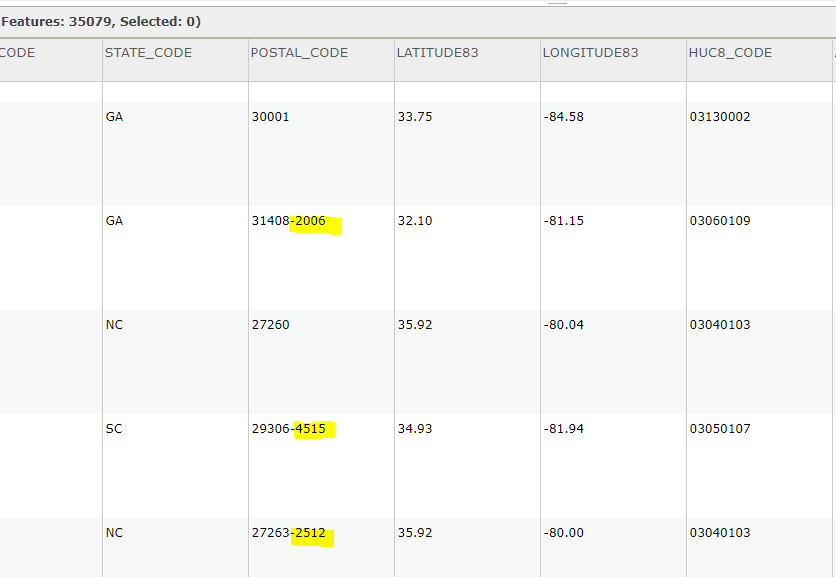Click latitude 35.92 in the 27260 row

[415, 325]
